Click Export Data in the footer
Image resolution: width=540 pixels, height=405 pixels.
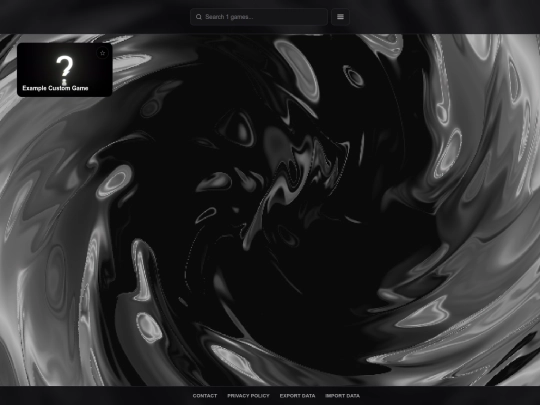point(297,396)
